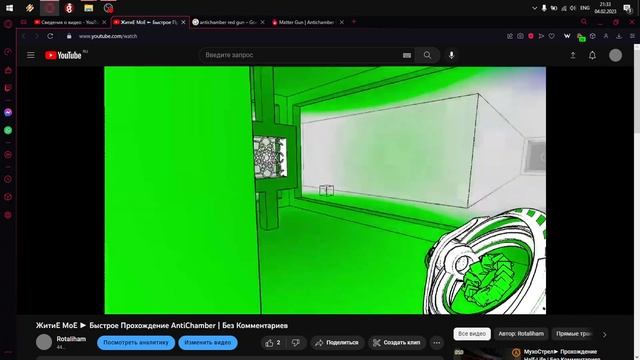
Task: Open WhatsApp in the Opera sidebar
Action: coord(8,130)
